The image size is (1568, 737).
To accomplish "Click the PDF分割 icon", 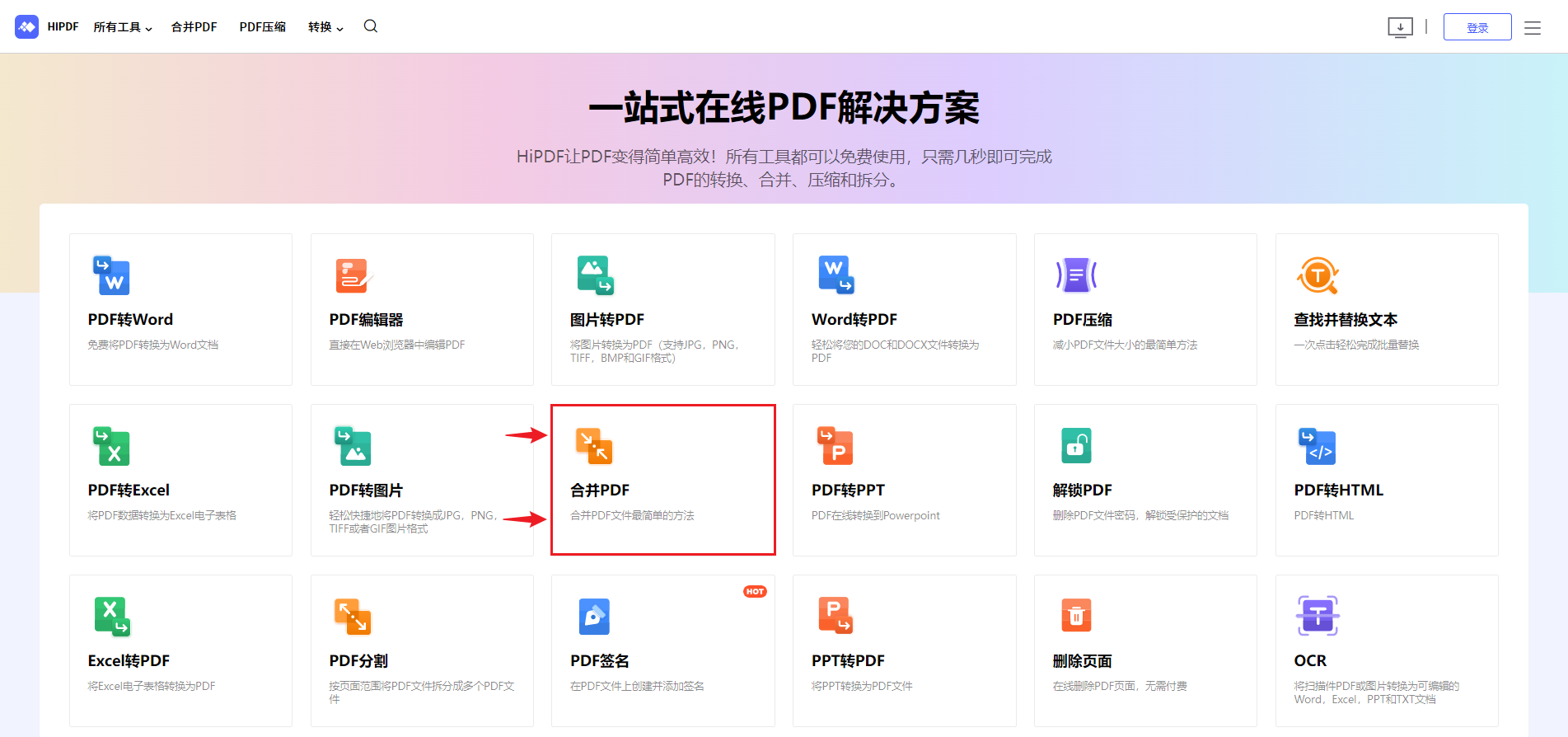I will [x=353, y=617].
